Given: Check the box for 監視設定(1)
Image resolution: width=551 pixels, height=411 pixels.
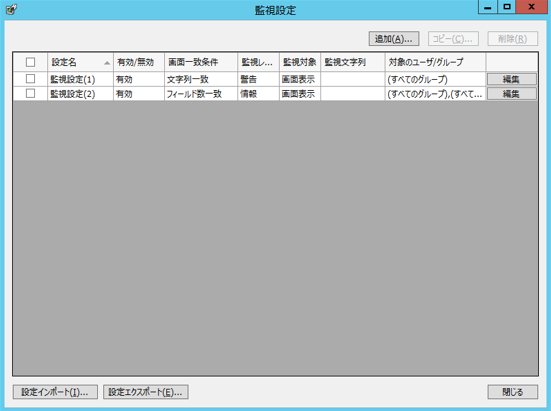Looking at the screenshot, I should click(31, 79).
